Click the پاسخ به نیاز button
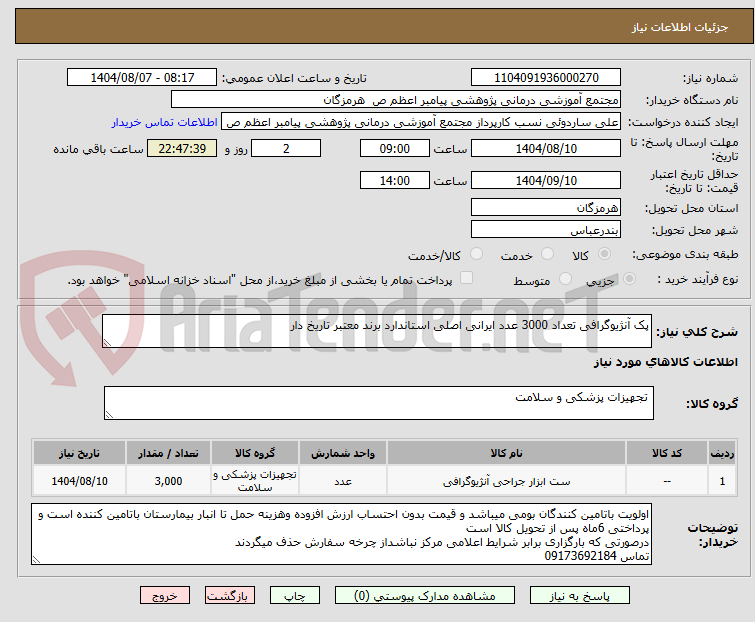 pos(579,596)
